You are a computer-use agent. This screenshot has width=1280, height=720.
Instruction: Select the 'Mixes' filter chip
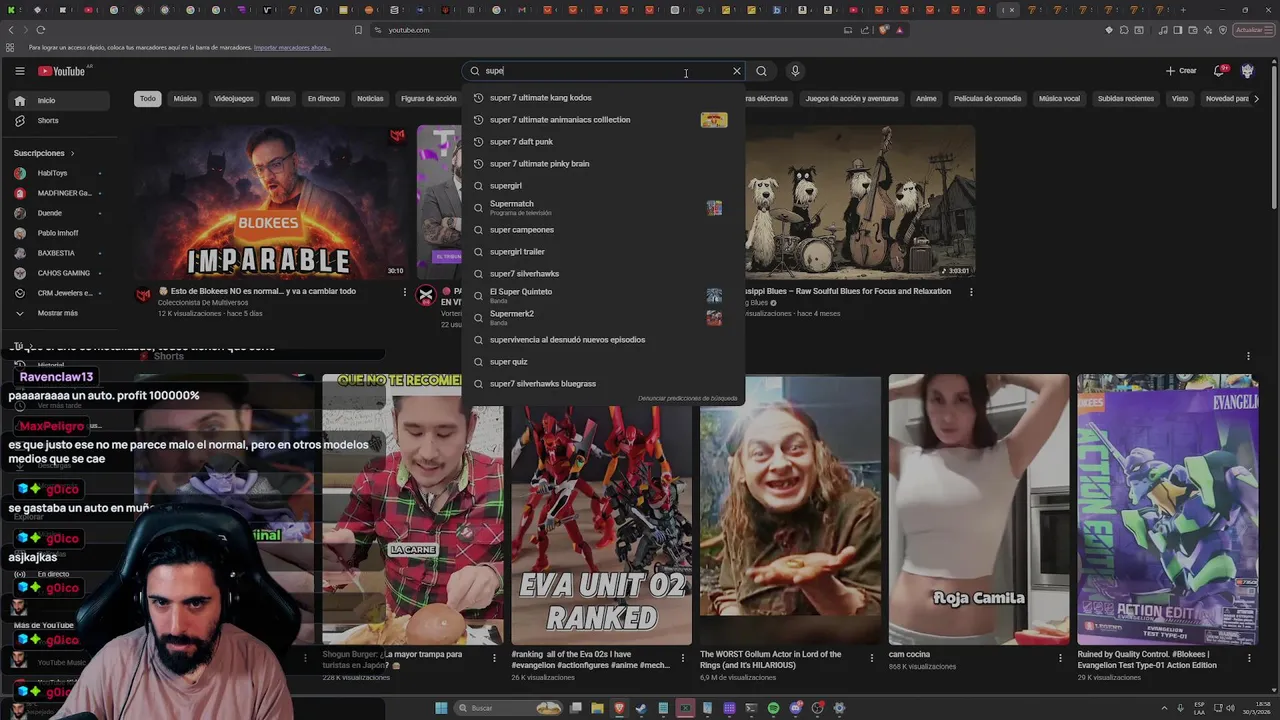coord(281,99)
